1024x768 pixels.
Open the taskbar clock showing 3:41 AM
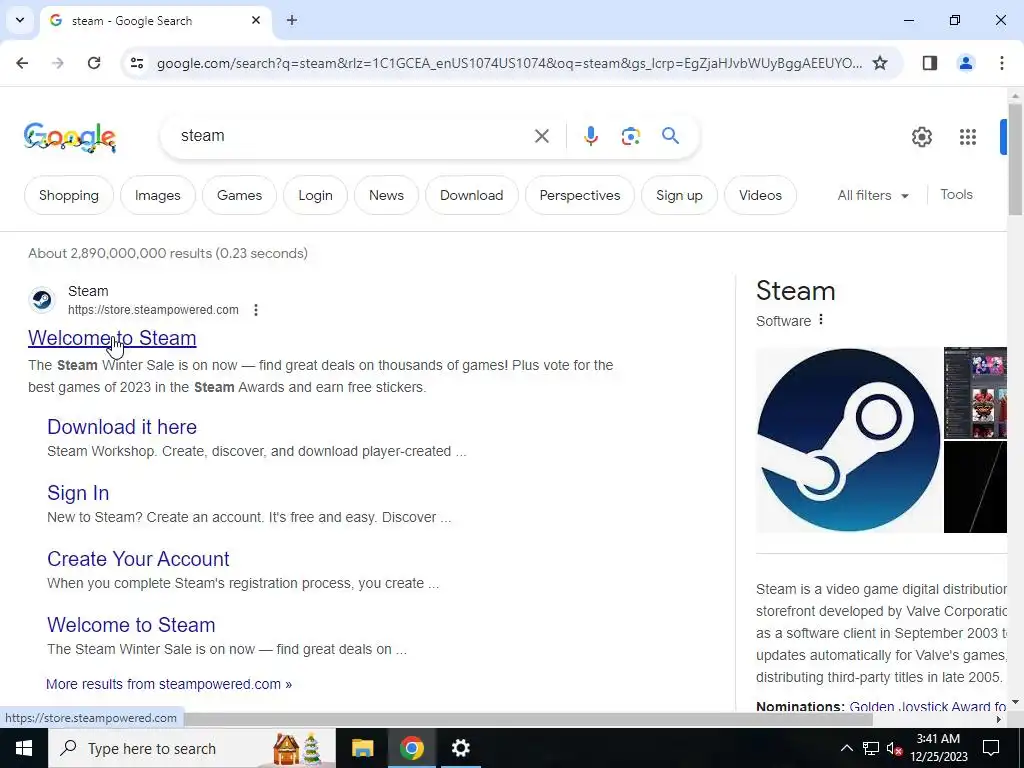938,748
